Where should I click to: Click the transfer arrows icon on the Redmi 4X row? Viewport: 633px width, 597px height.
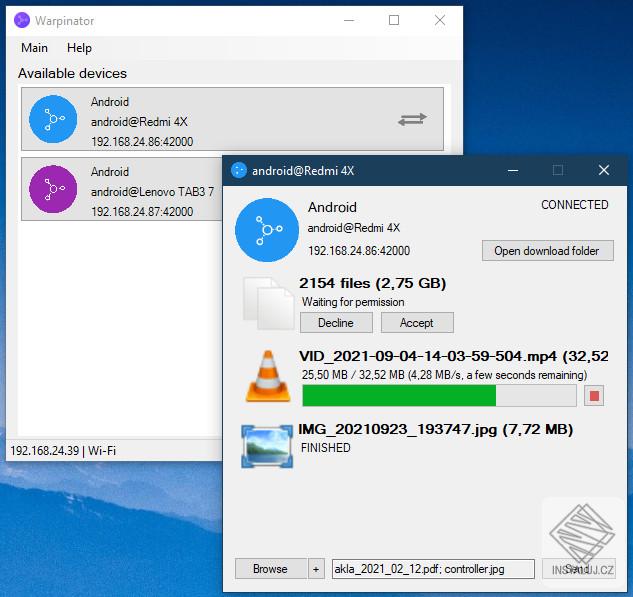[x=412, y=119]
